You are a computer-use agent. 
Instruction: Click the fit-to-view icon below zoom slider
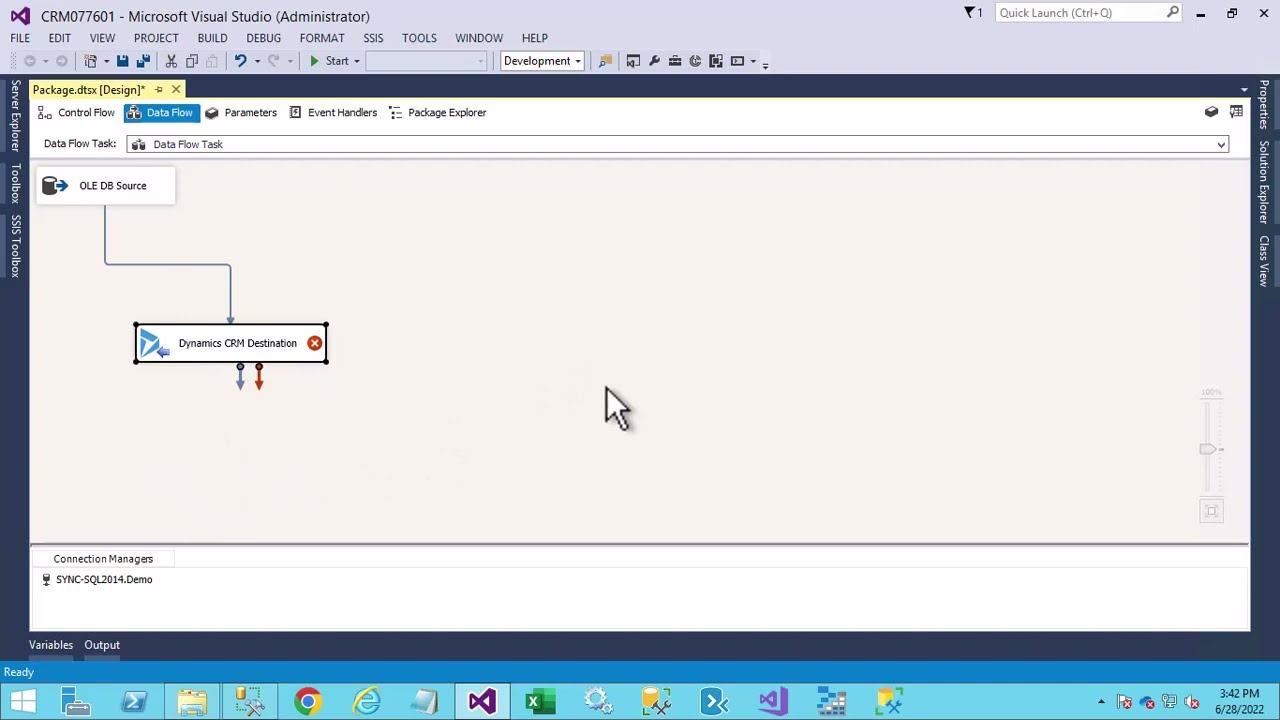(x=1211, y=511)
